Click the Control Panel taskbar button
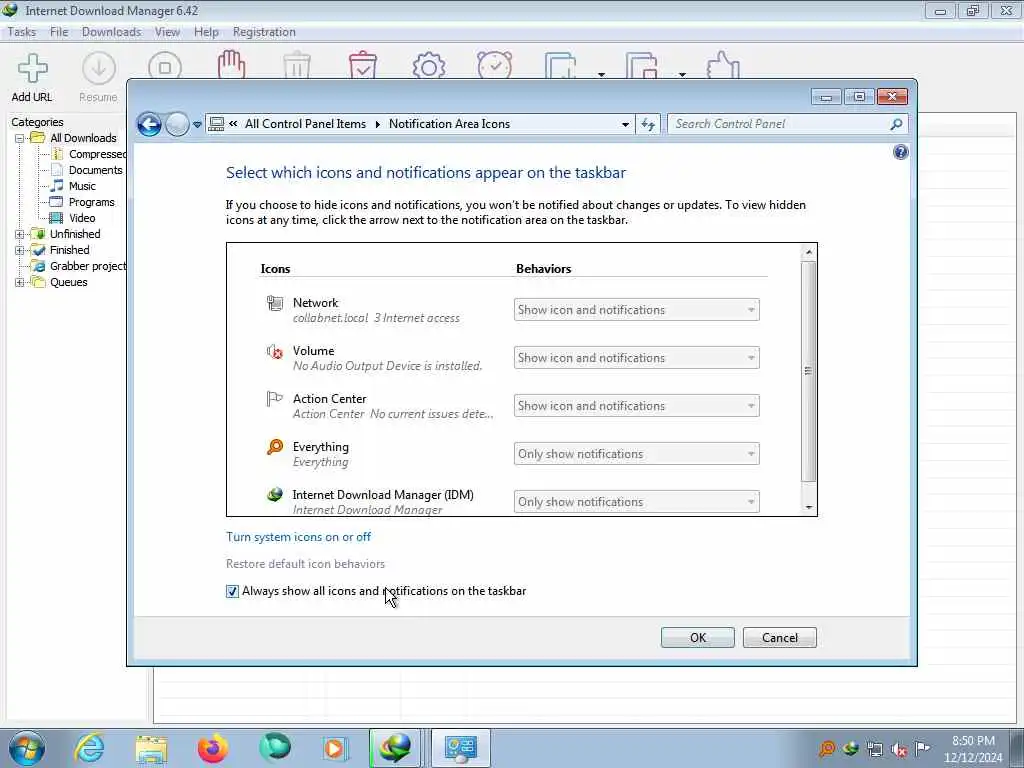 coord(460,748)
